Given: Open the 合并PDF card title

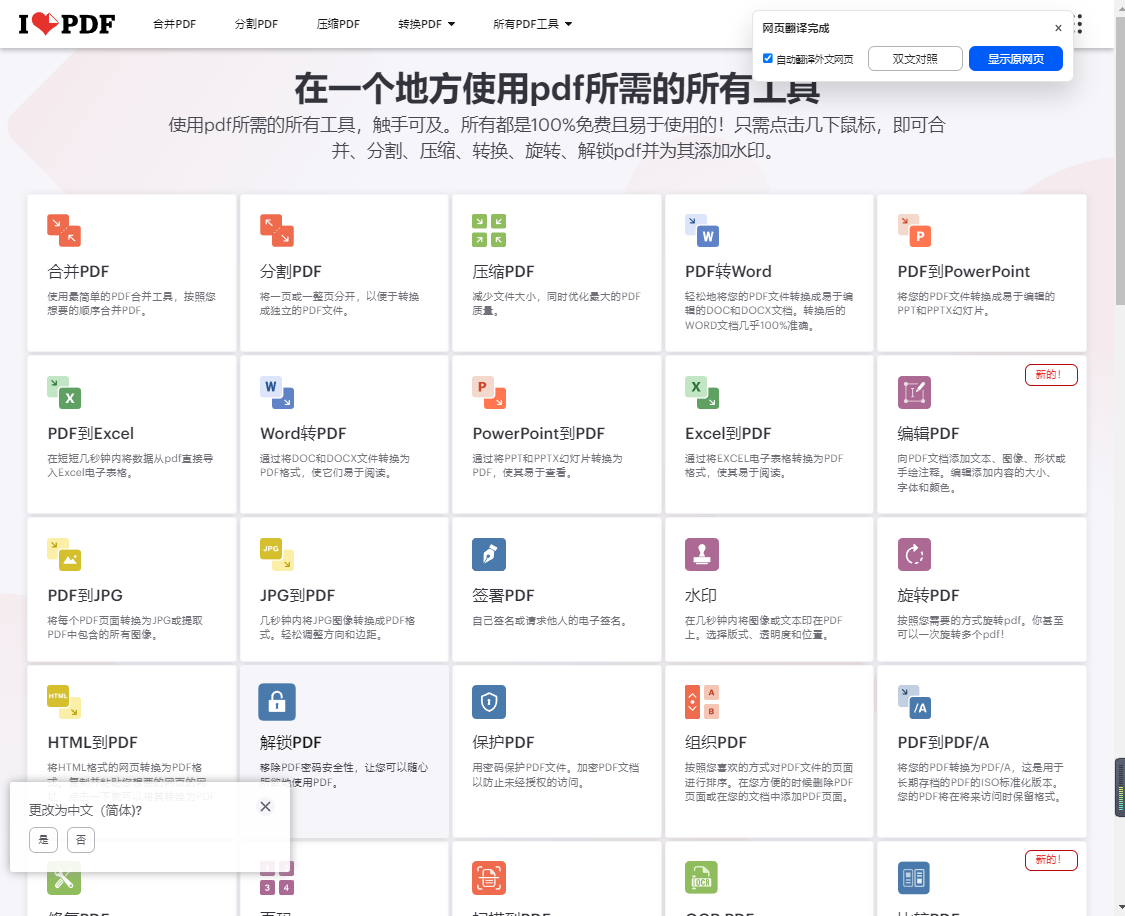Looking at the screenshot, I should coord(78,272).
